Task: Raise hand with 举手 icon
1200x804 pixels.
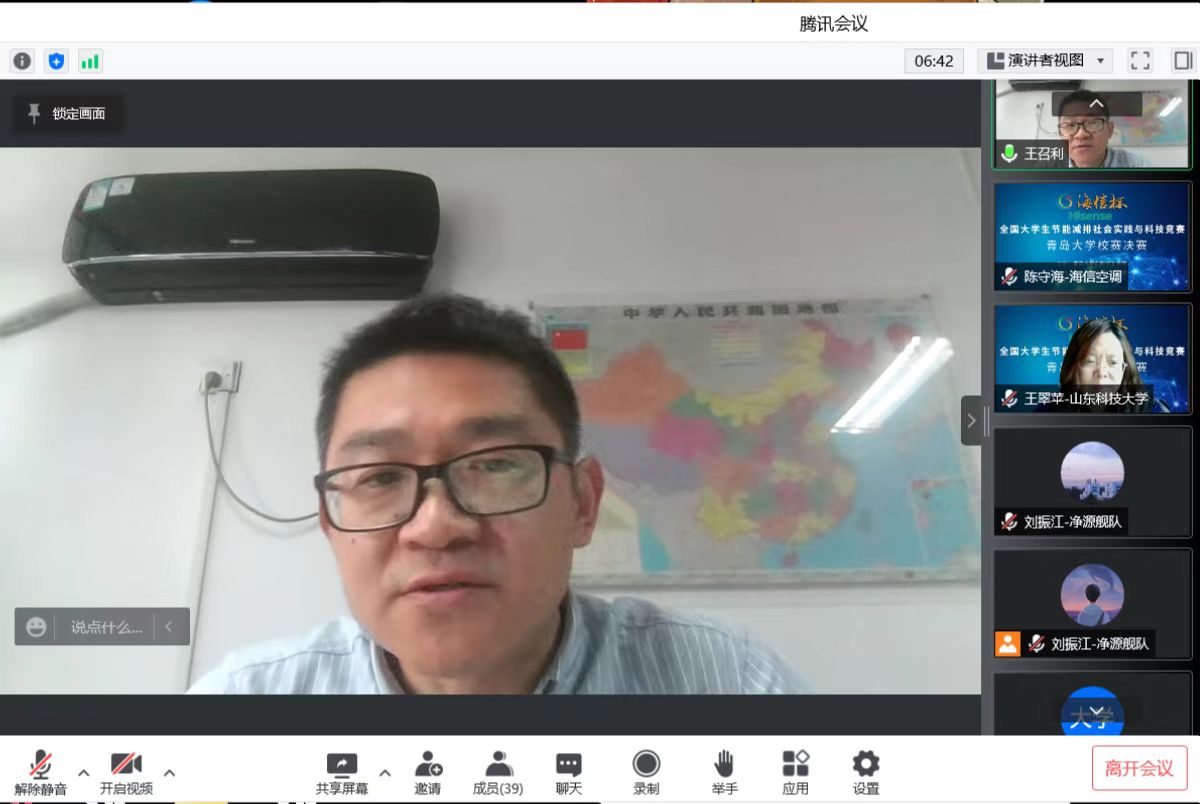Action: [725, 773]
